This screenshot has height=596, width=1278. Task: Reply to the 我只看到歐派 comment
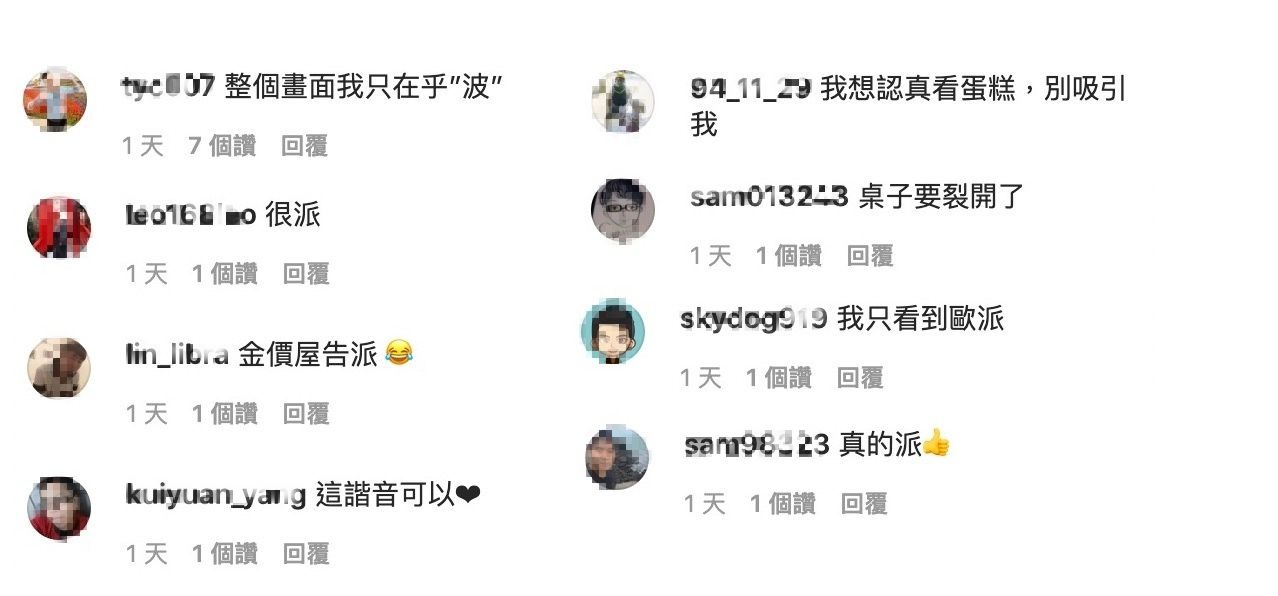point(860,378)
